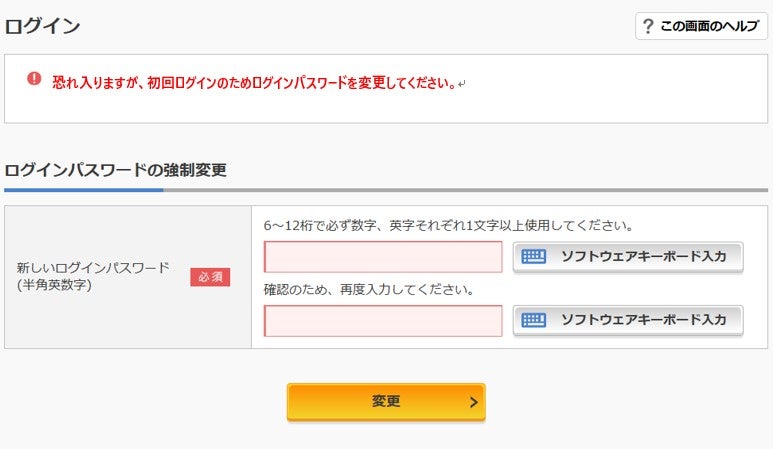The height and width of the screenshot is (449, 773).
Task: Click the 新しいログインパスワード field label
Action: point(93,268)
